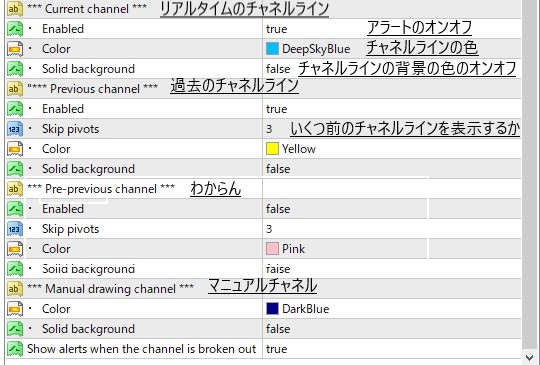Click the color-type icon of the Pink Color row
This screenshot has width=540, height=365.
[x=15, y=249]
